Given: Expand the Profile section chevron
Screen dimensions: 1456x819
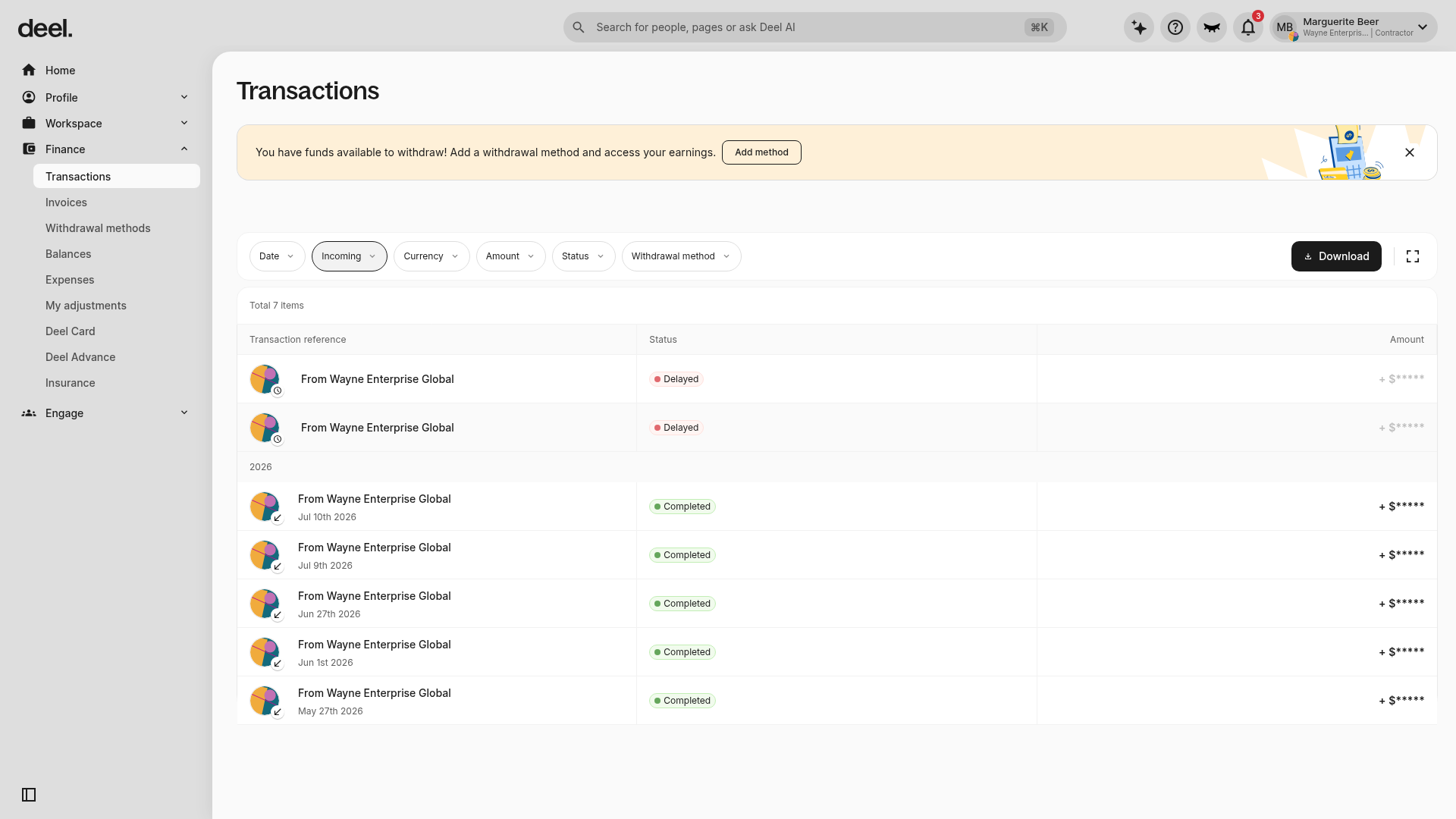Looking at the screenshot, I should pos(184,97).
